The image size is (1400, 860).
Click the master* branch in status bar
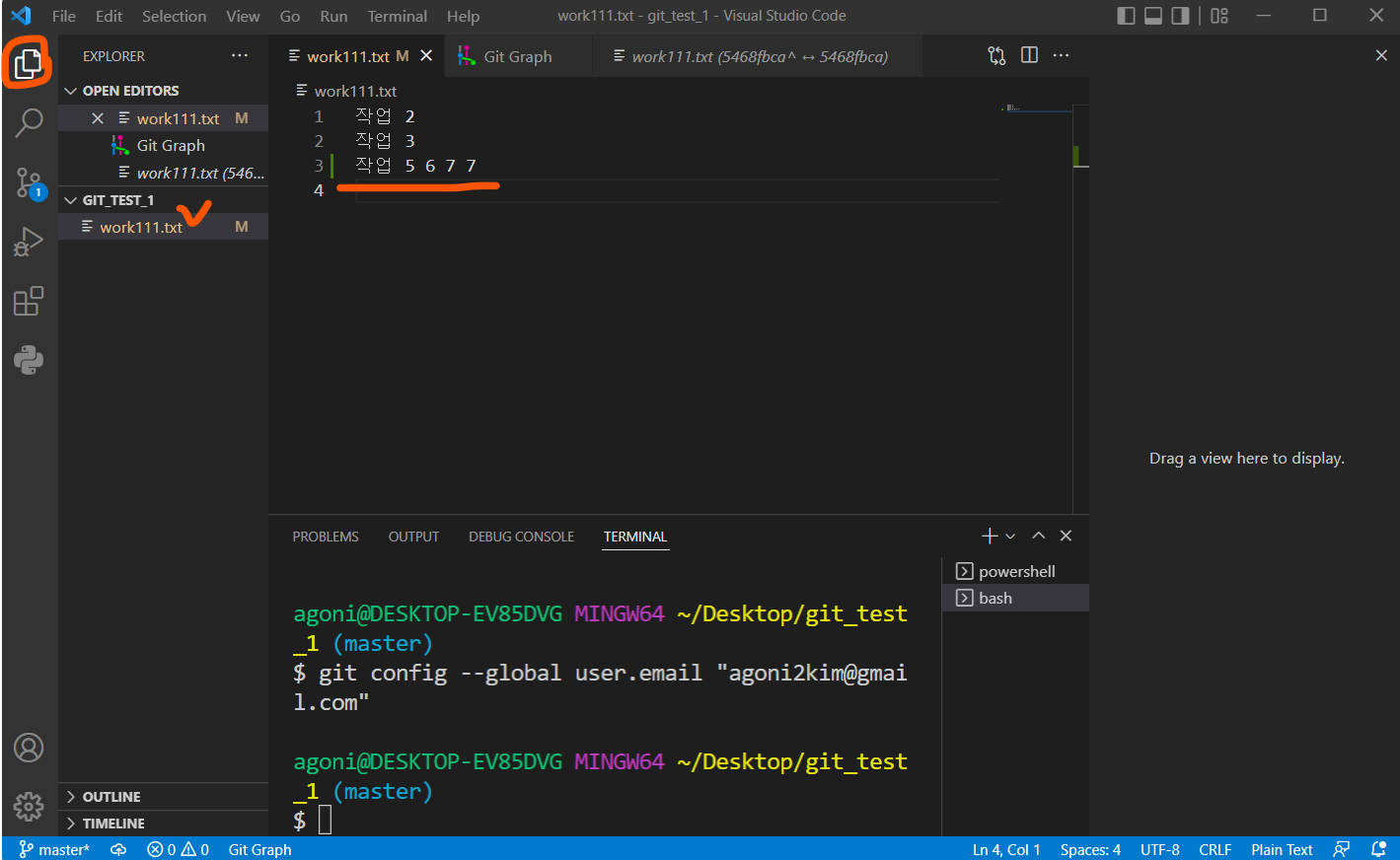pyautogui.click(x=54, y=849)
